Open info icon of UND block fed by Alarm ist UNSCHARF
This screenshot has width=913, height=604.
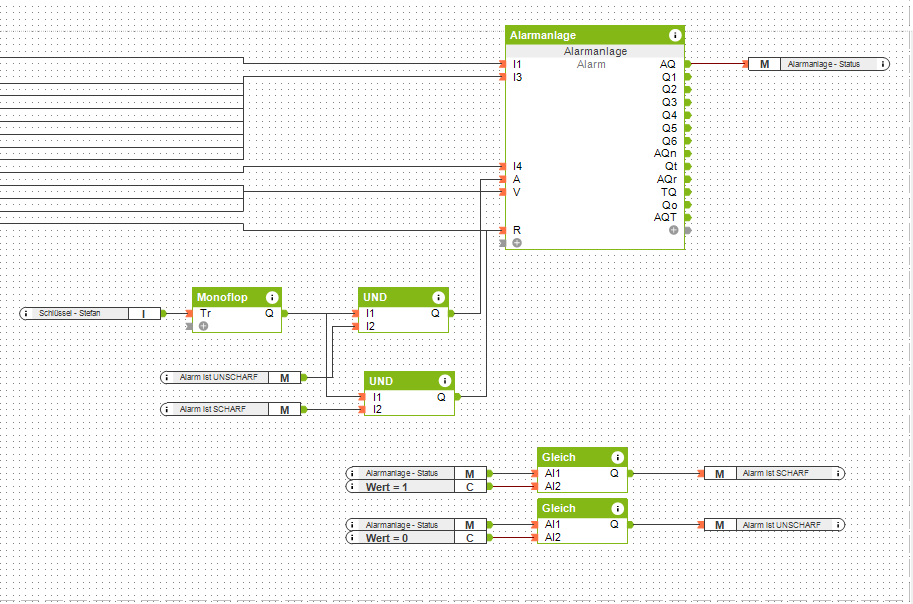[438, 298]
